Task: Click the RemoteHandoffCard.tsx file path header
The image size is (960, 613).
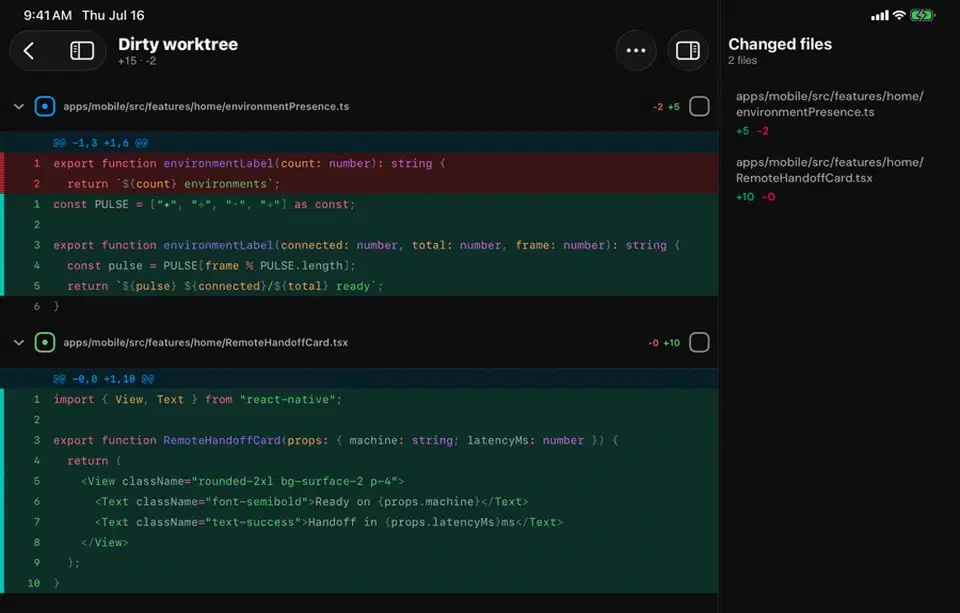Action: (x=206, y=342)
